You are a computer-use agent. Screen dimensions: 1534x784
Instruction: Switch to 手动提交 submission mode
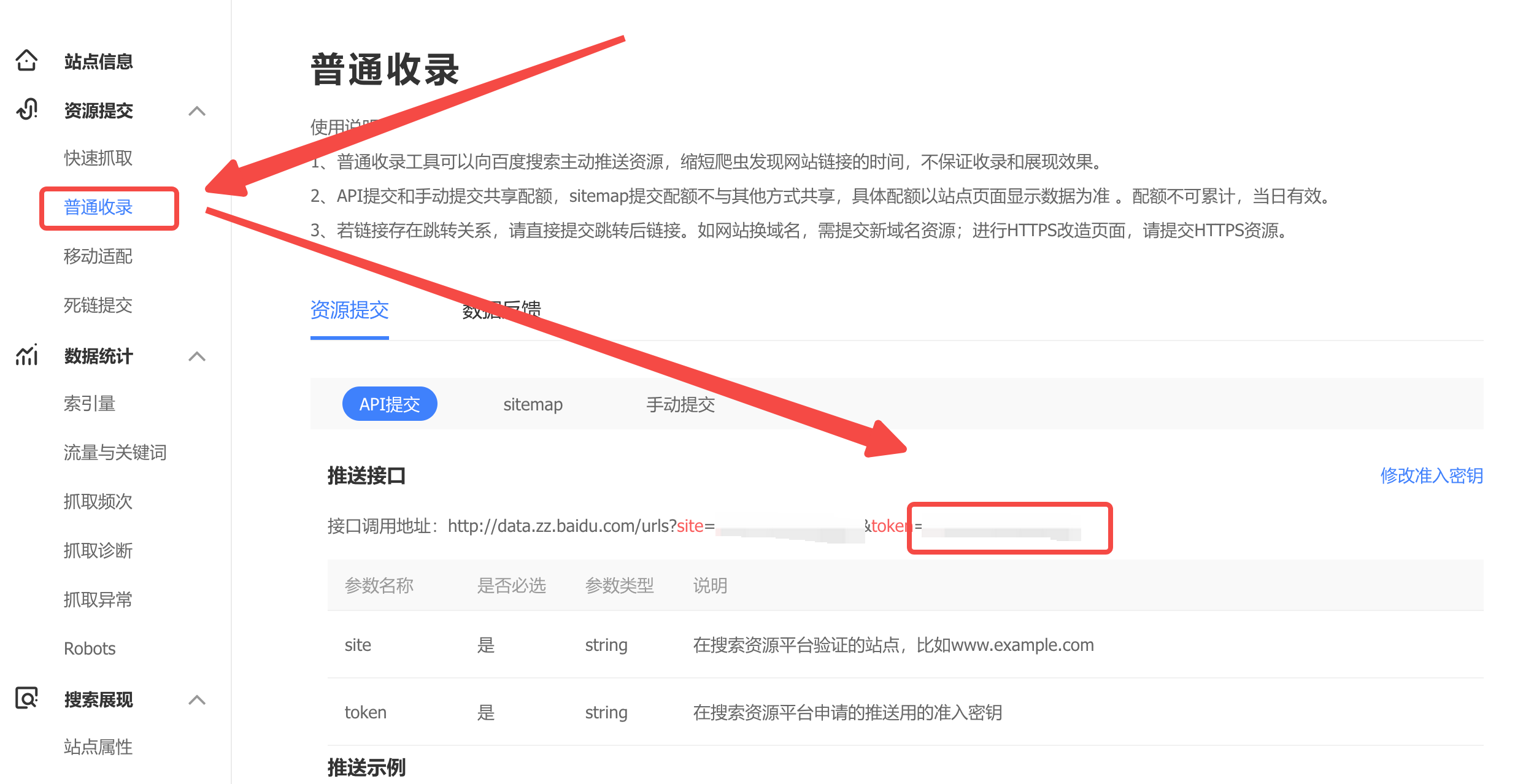coord(680,404)
